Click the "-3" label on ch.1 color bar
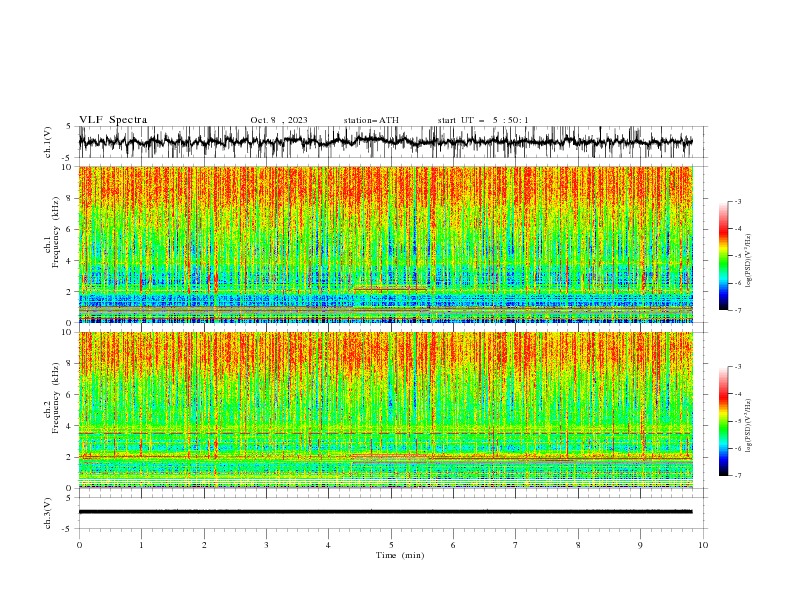Image resolution: width=792 pixels, height=612 pixels. point(737,202)
